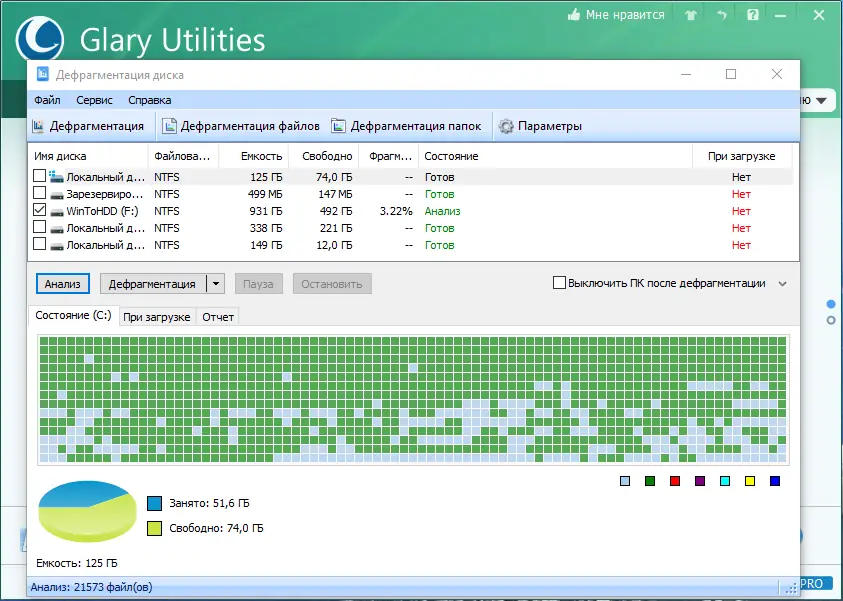Click the drive icon of the 149 ГБ disk
Screen dimensions: 843x601
point(56,246)
